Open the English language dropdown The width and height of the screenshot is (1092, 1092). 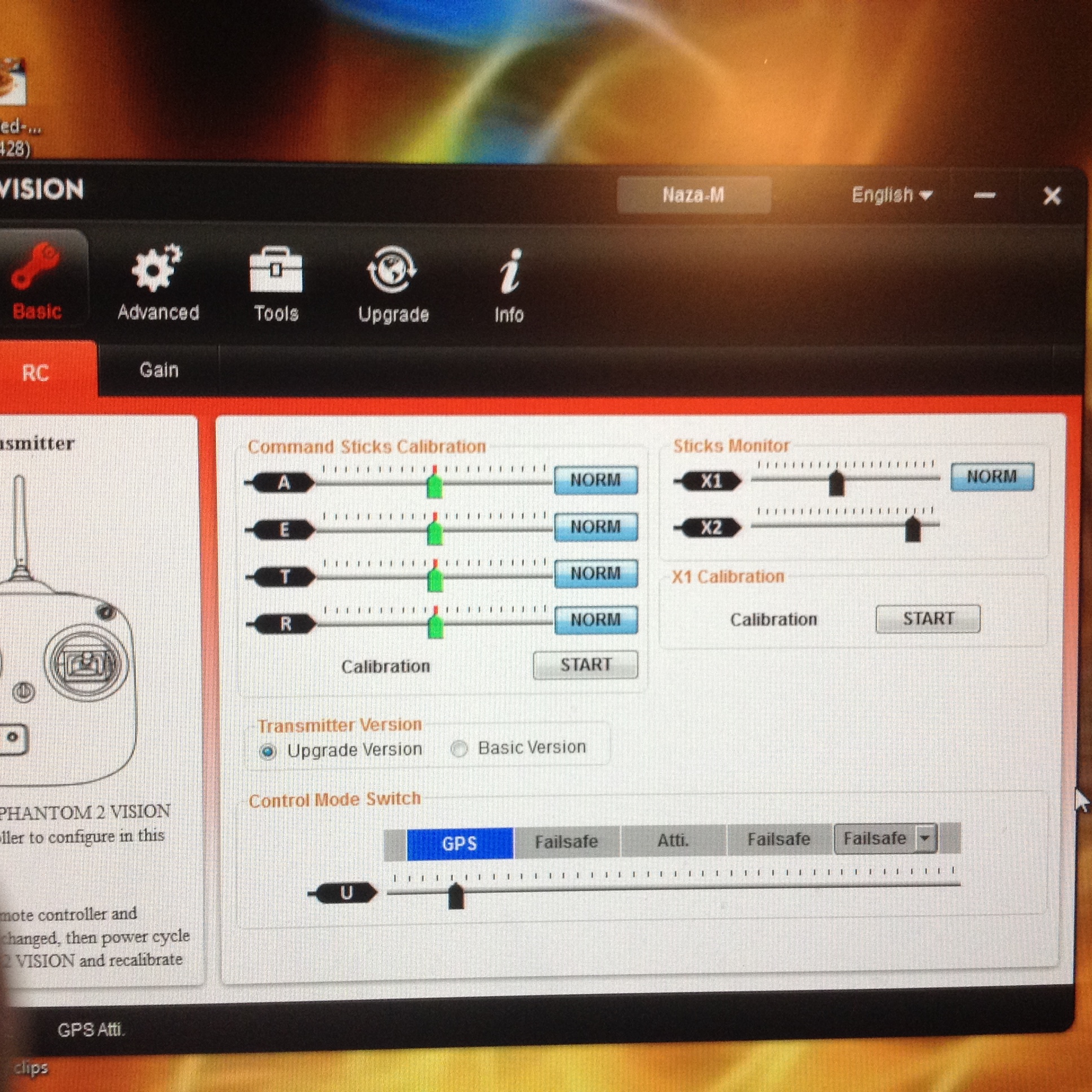click(892, 195)
